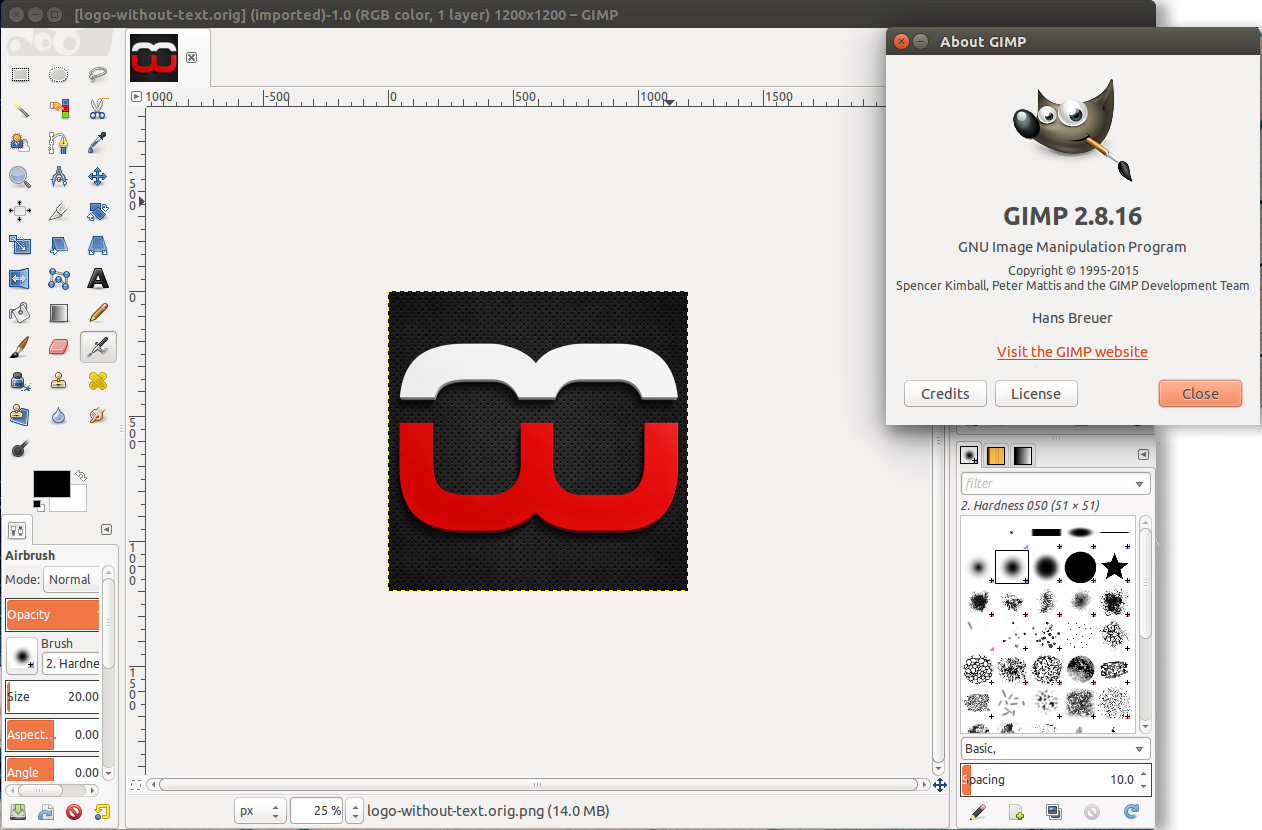Screen dimensions: 1262x830
Task: Select the Tool Options tab
Action: [17, 530]
